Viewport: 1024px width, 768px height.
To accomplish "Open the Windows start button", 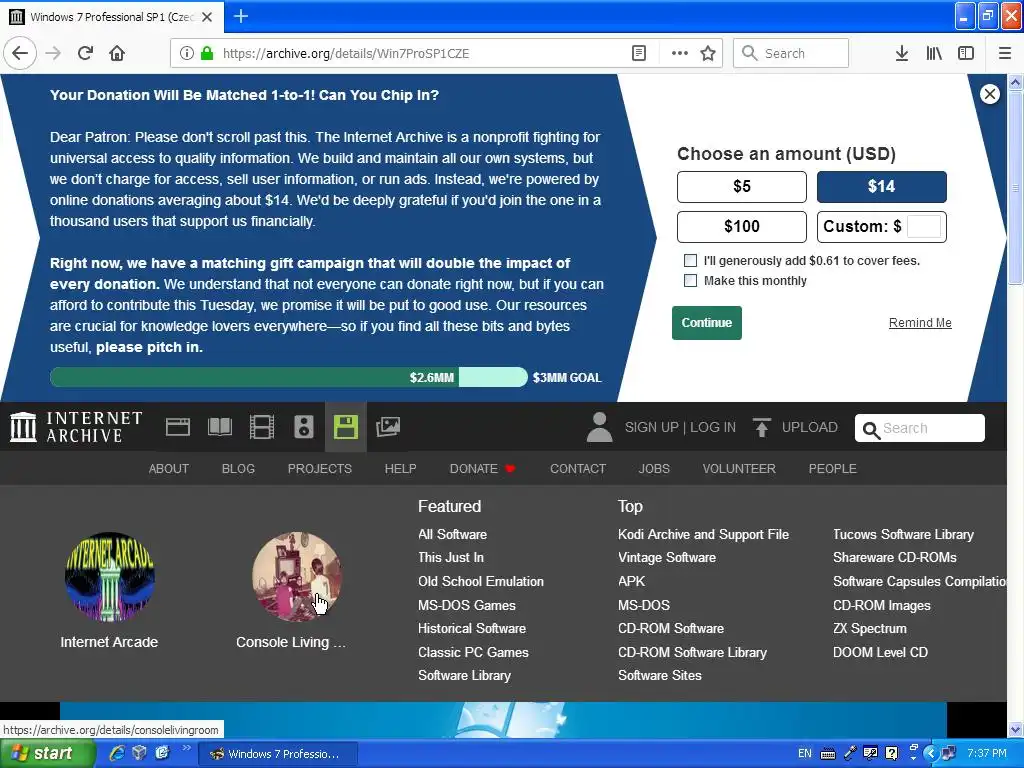I will point(46,754).
